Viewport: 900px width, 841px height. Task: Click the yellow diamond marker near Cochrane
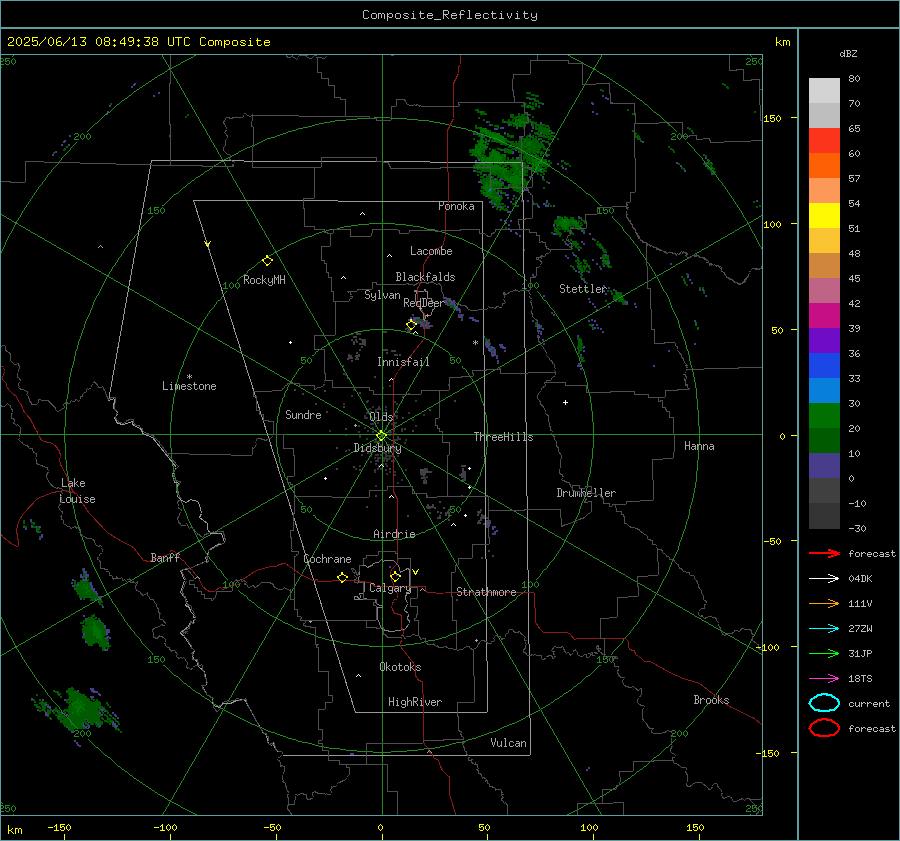342,577
